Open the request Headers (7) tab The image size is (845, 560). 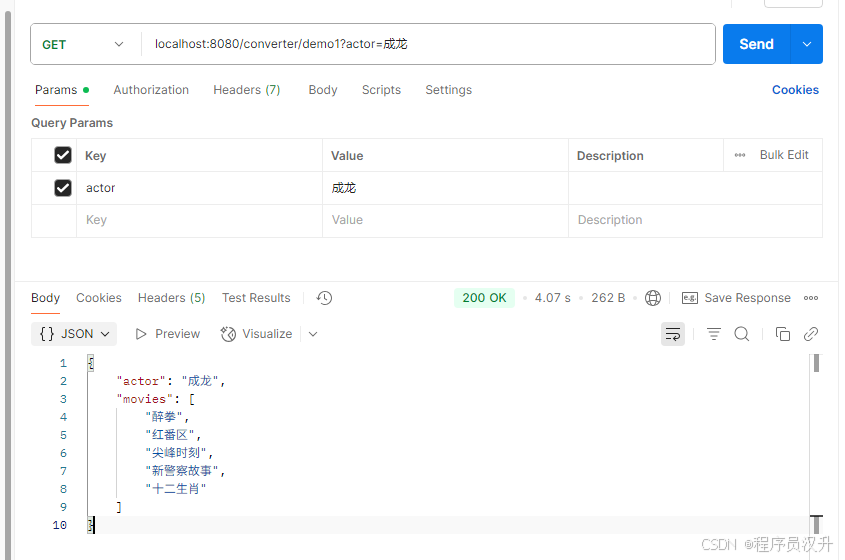247,90
